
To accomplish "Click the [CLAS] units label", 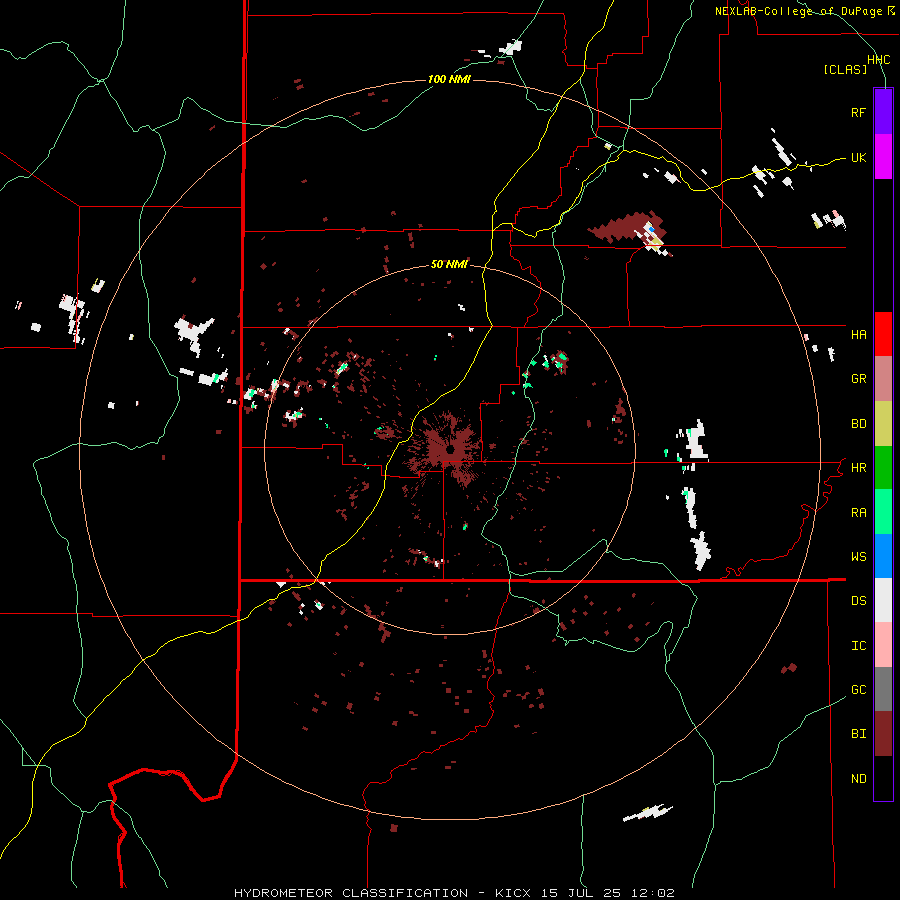I will click(845, 69).
